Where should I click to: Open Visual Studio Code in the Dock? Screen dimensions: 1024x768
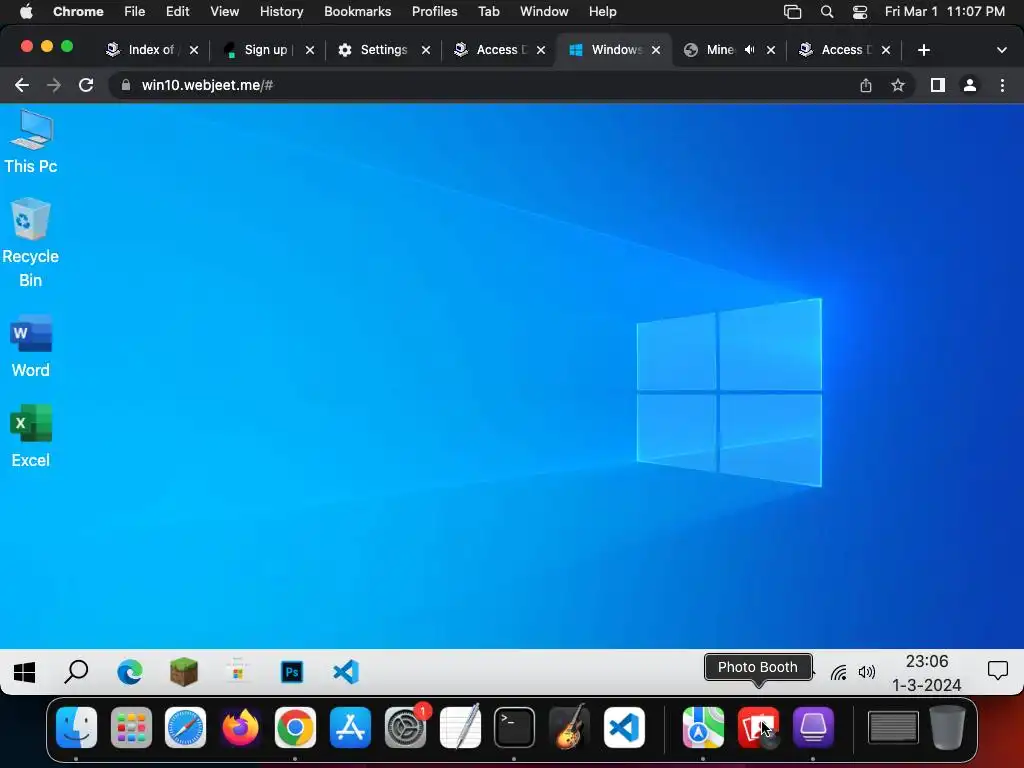coord(624,727)
